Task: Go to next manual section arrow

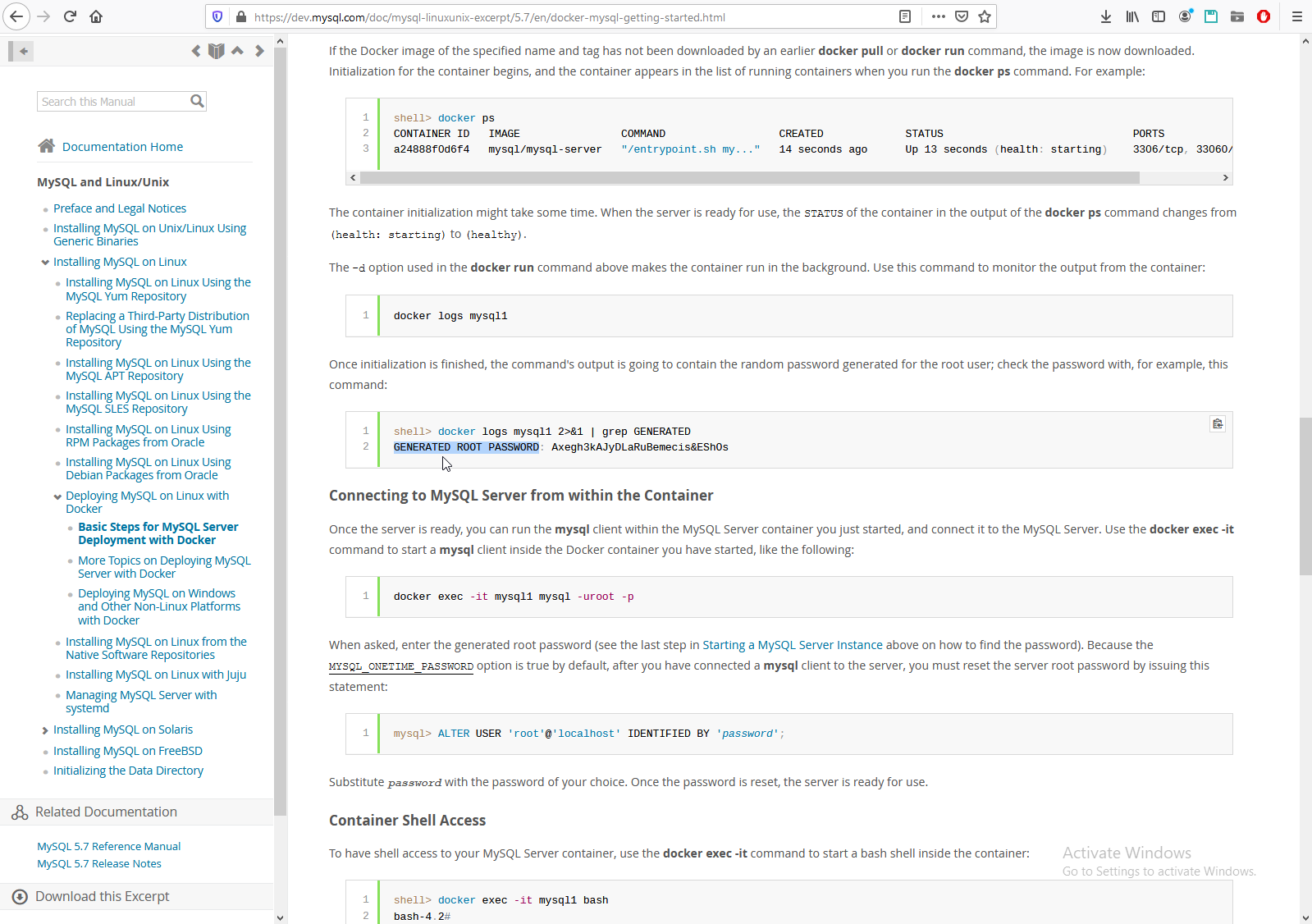Action: pos(259,51)
